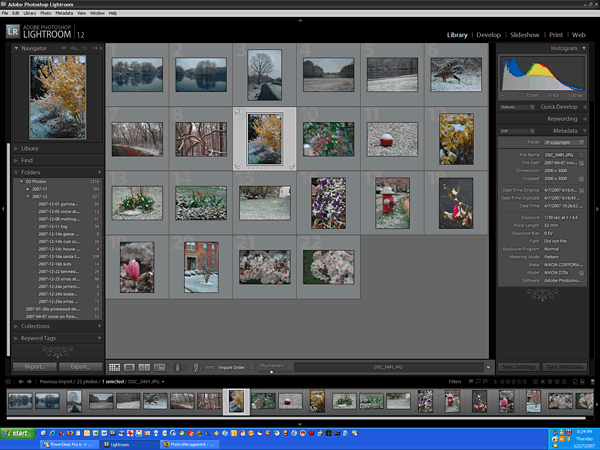
Task: Click the arrow button beside File Path field
Action: pyautogui.click(x=582, y=163)
